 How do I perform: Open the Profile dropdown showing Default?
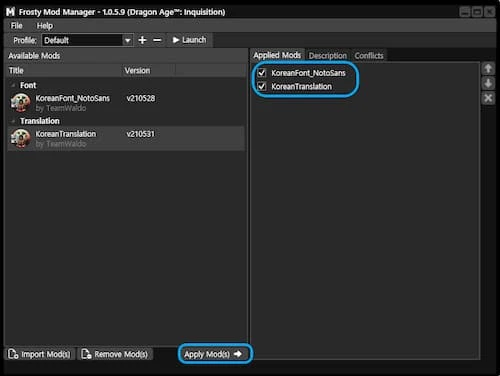pyautogui.click(x=87, y=40)
